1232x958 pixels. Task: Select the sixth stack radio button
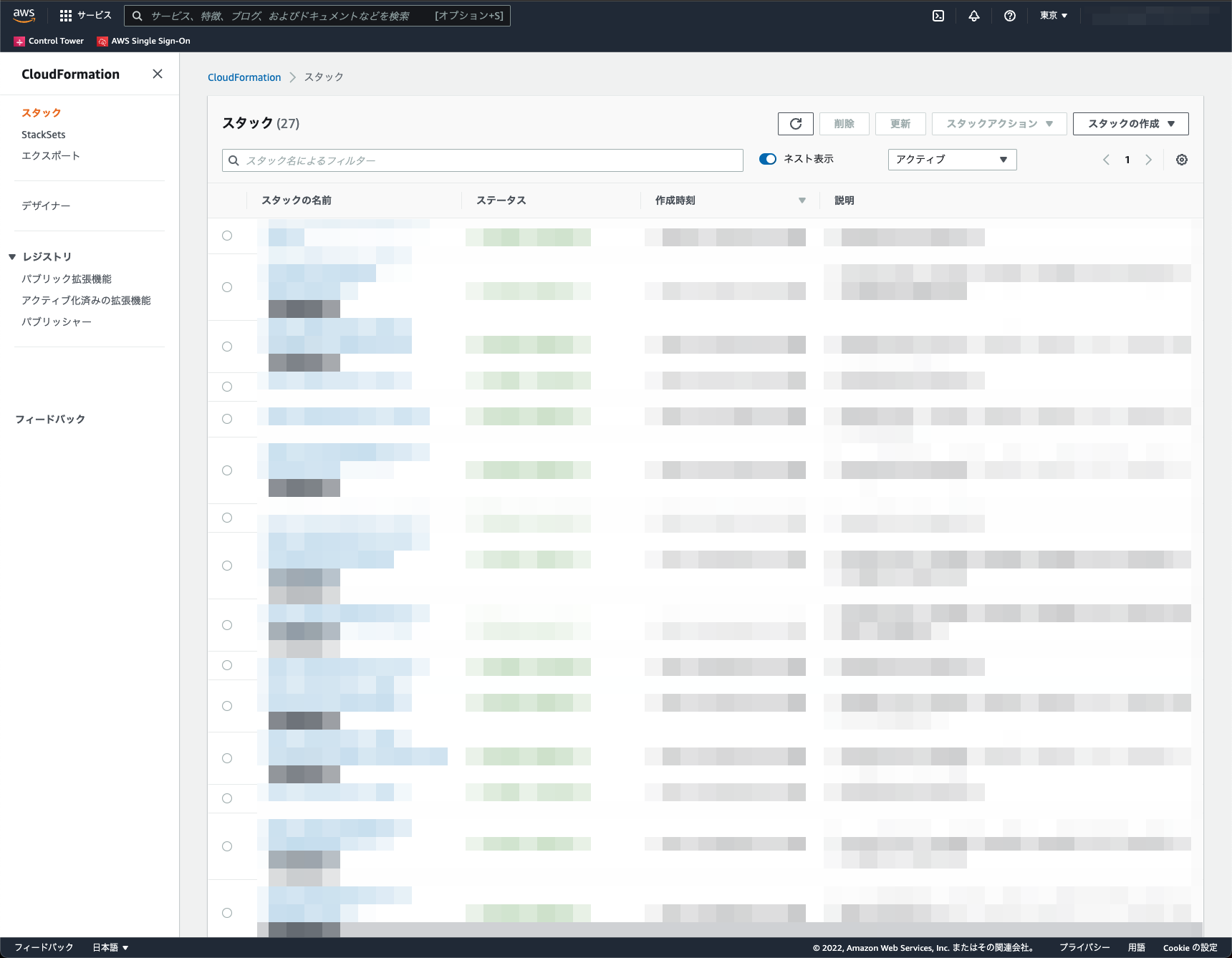(x=227, y=470)
